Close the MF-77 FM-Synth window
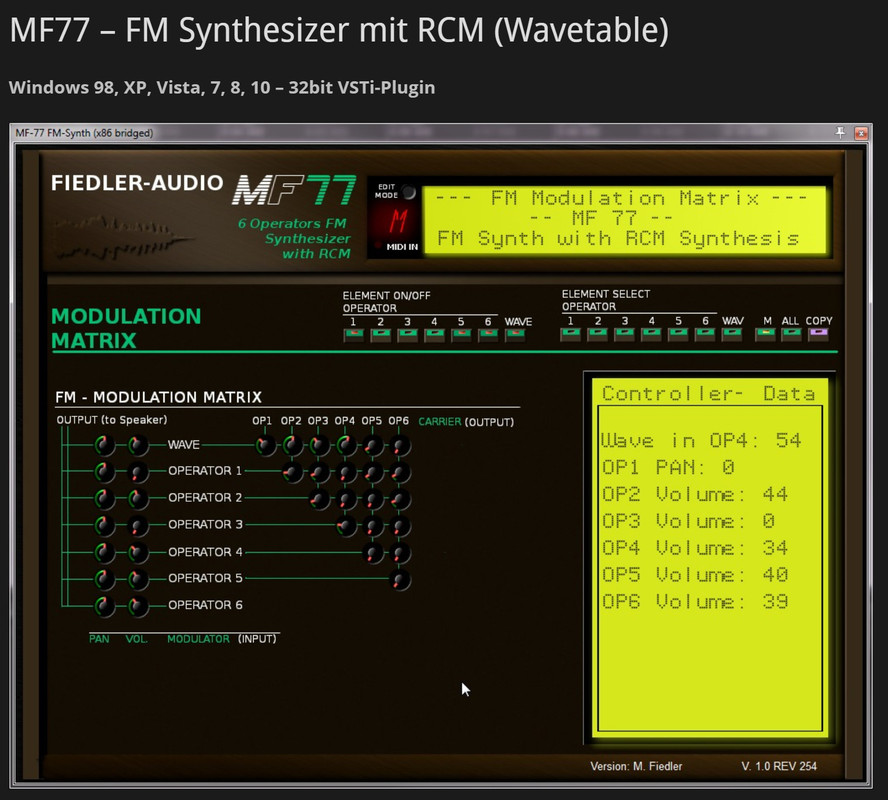888x800 pixels. 861,133
